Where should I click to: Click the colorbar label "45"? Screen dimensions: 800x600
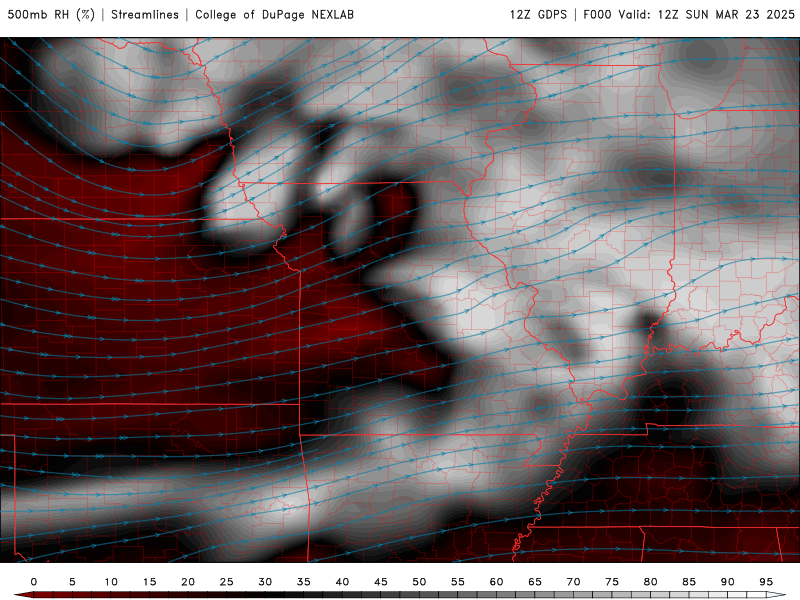[381, 582]
